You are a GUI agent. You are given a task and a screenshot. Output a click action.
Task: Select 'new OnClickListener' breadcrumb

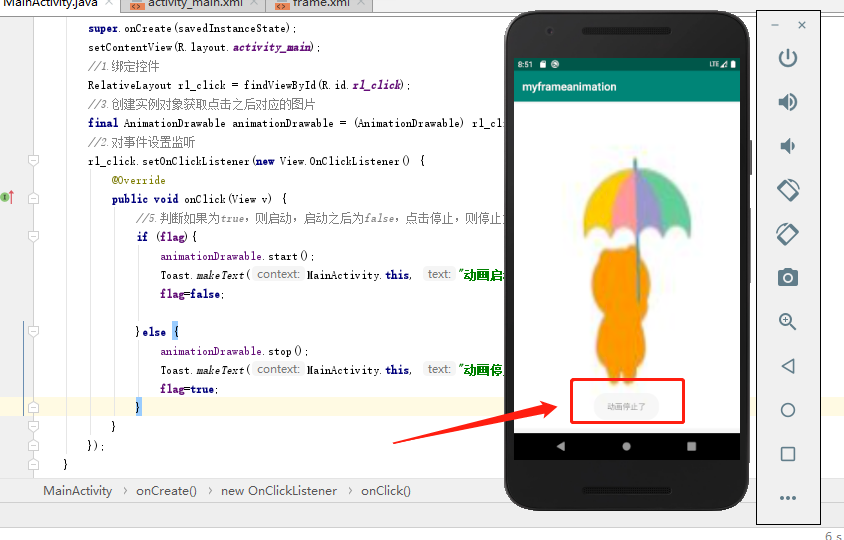tap(279, 491)
